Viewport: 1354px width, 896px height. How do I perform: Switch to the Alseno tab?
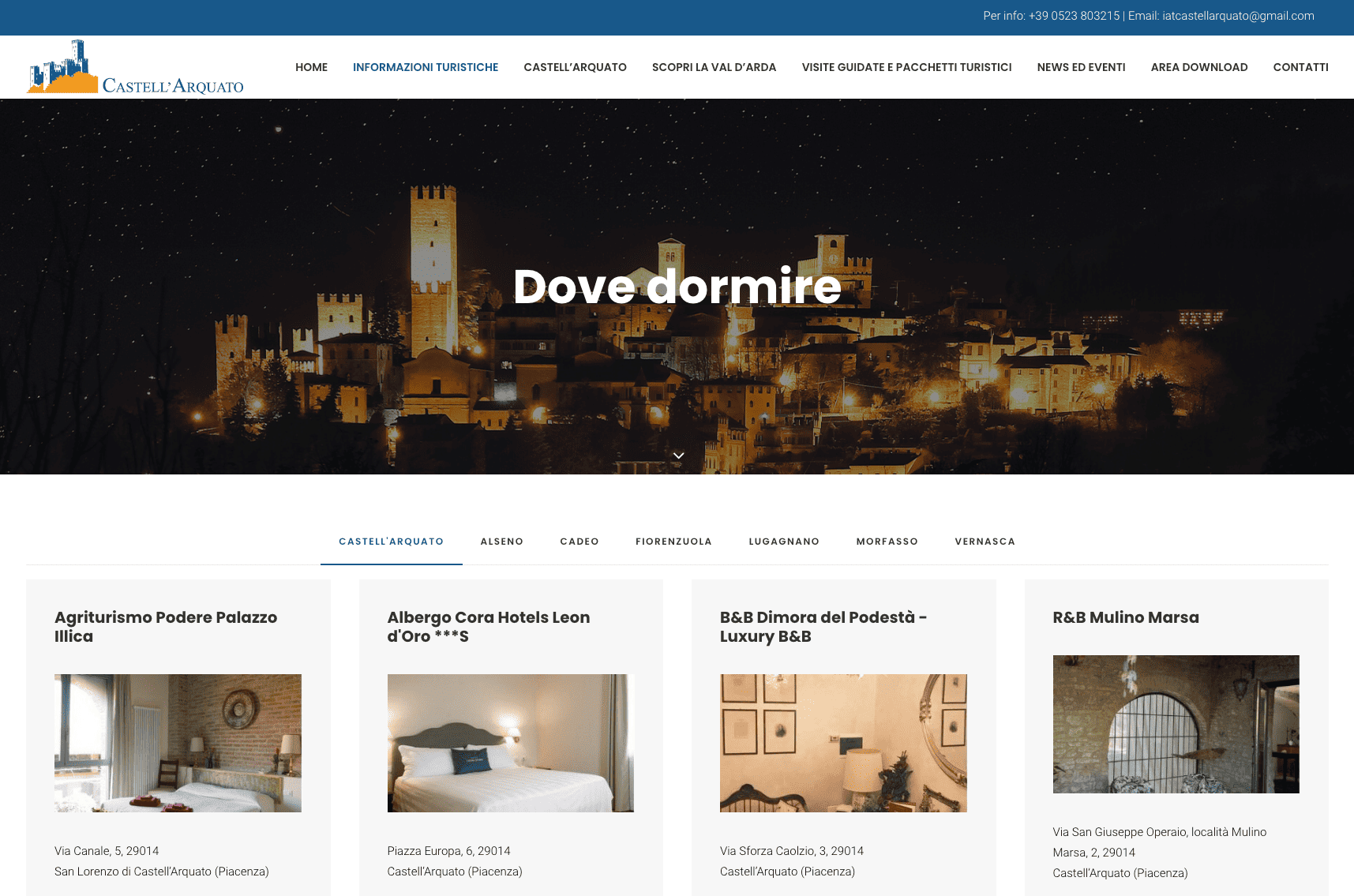point(501,542)
